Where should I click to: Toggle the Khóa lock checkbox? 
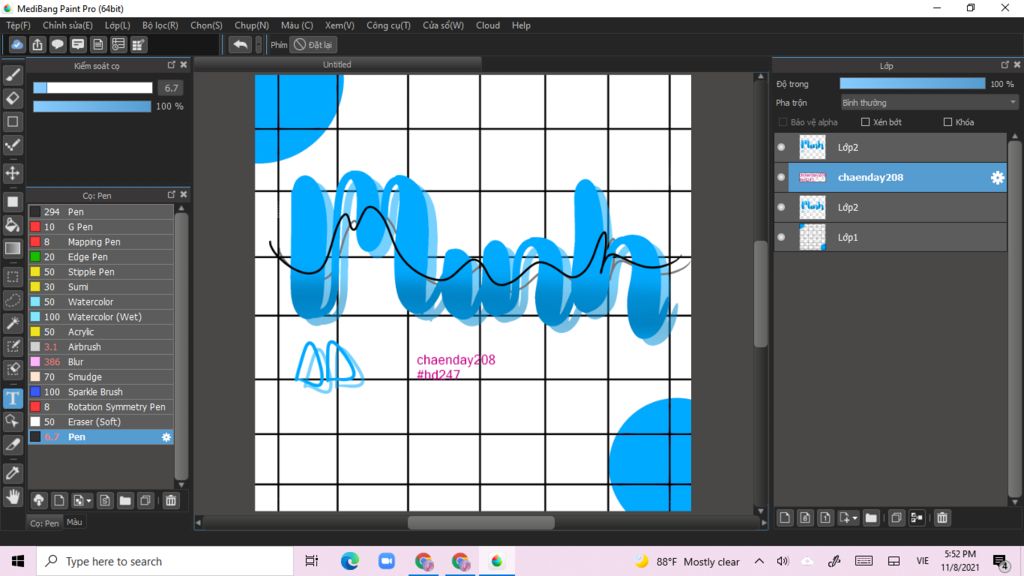click(x=948, y=122)
